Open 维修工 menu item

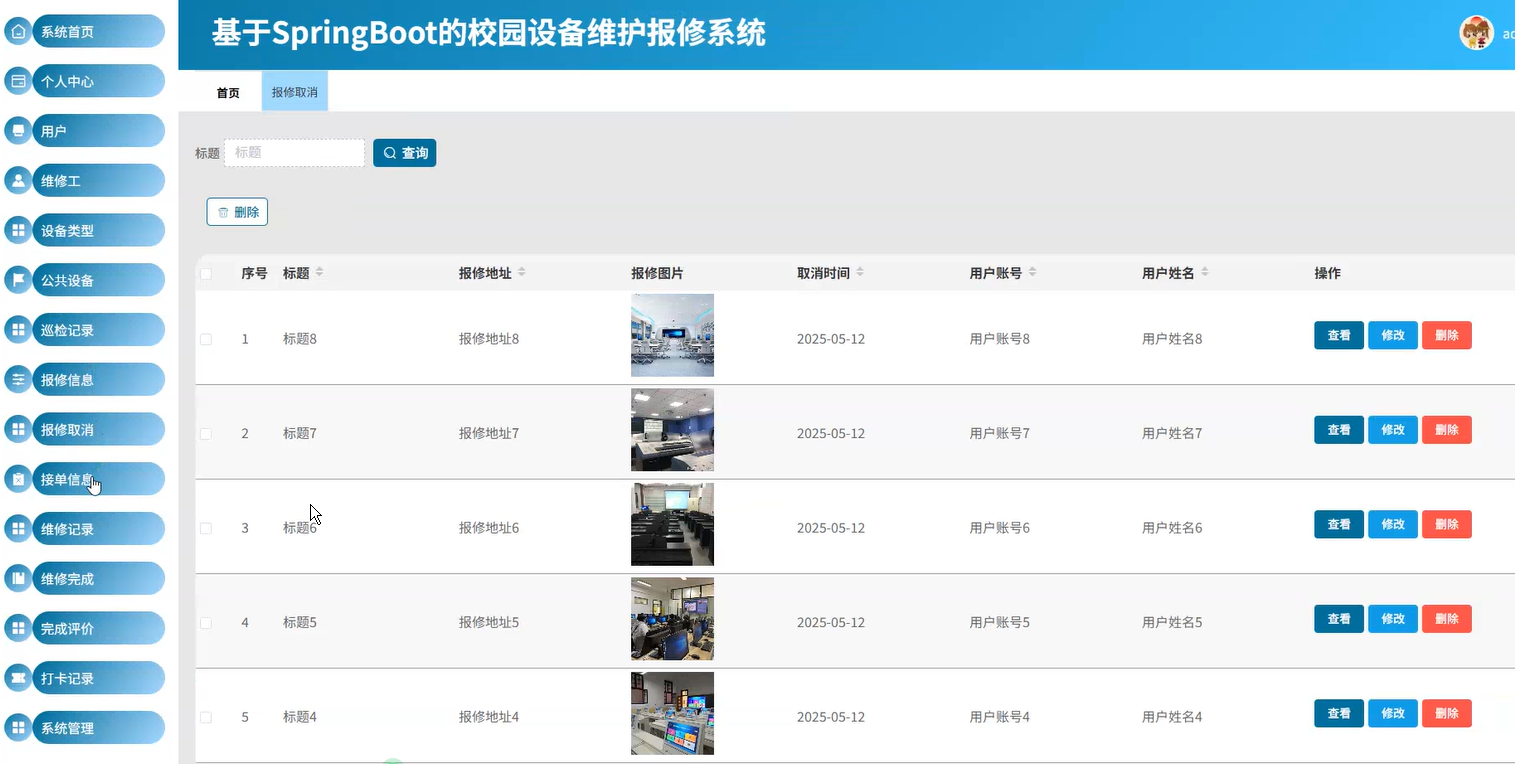point(98,181)
